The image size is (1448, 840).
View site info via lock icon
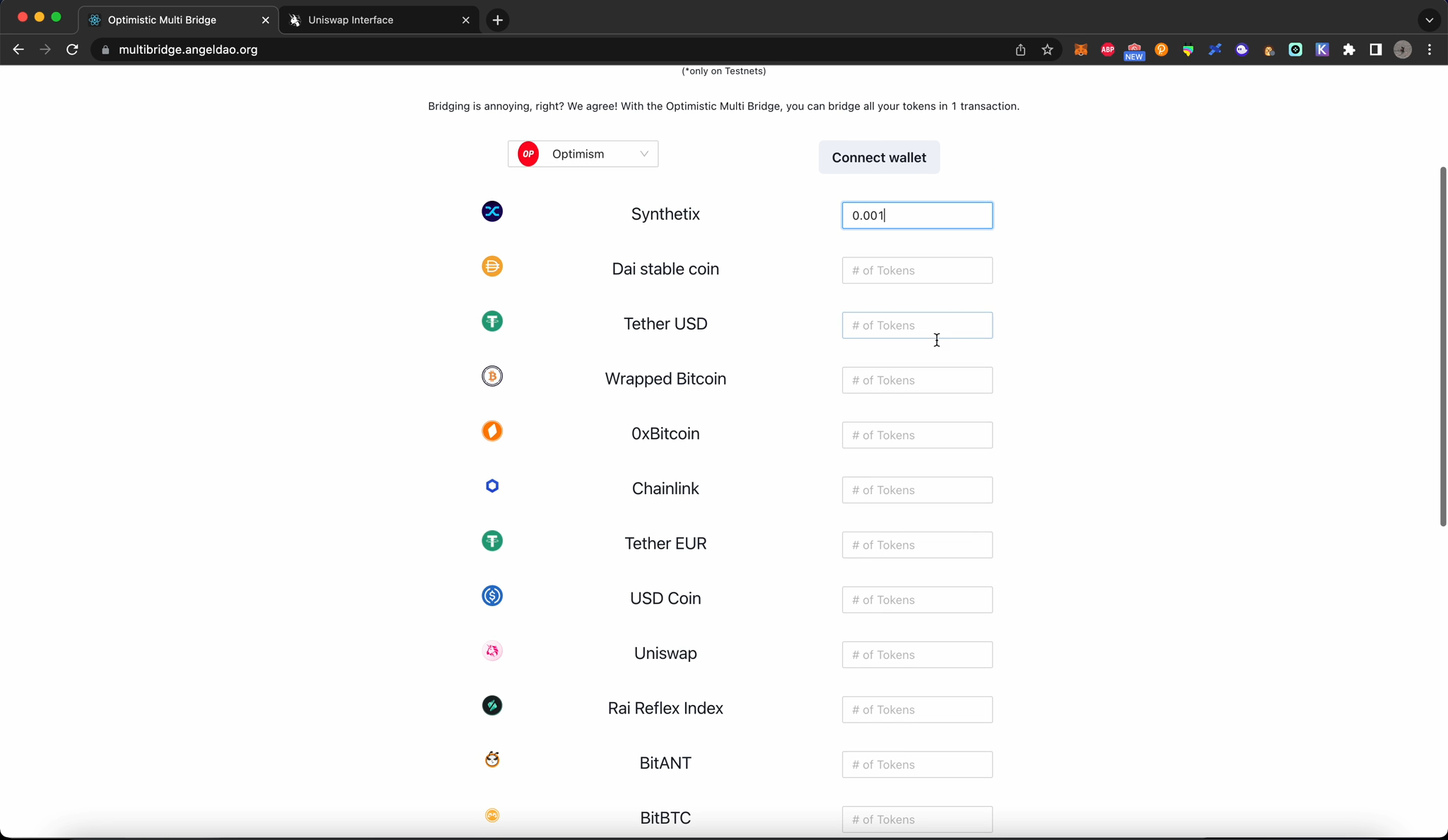pyautogui.click(x=106, y=49)
